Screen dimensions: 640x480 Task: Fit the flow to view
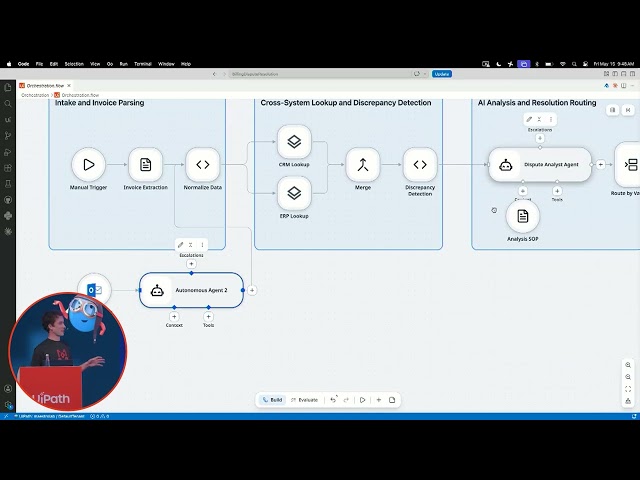628,389
